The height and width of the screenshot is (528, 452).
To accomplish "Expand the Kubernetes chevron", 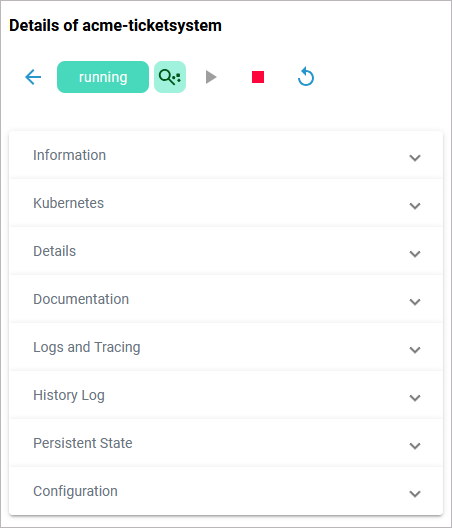I will pos(415,205).
